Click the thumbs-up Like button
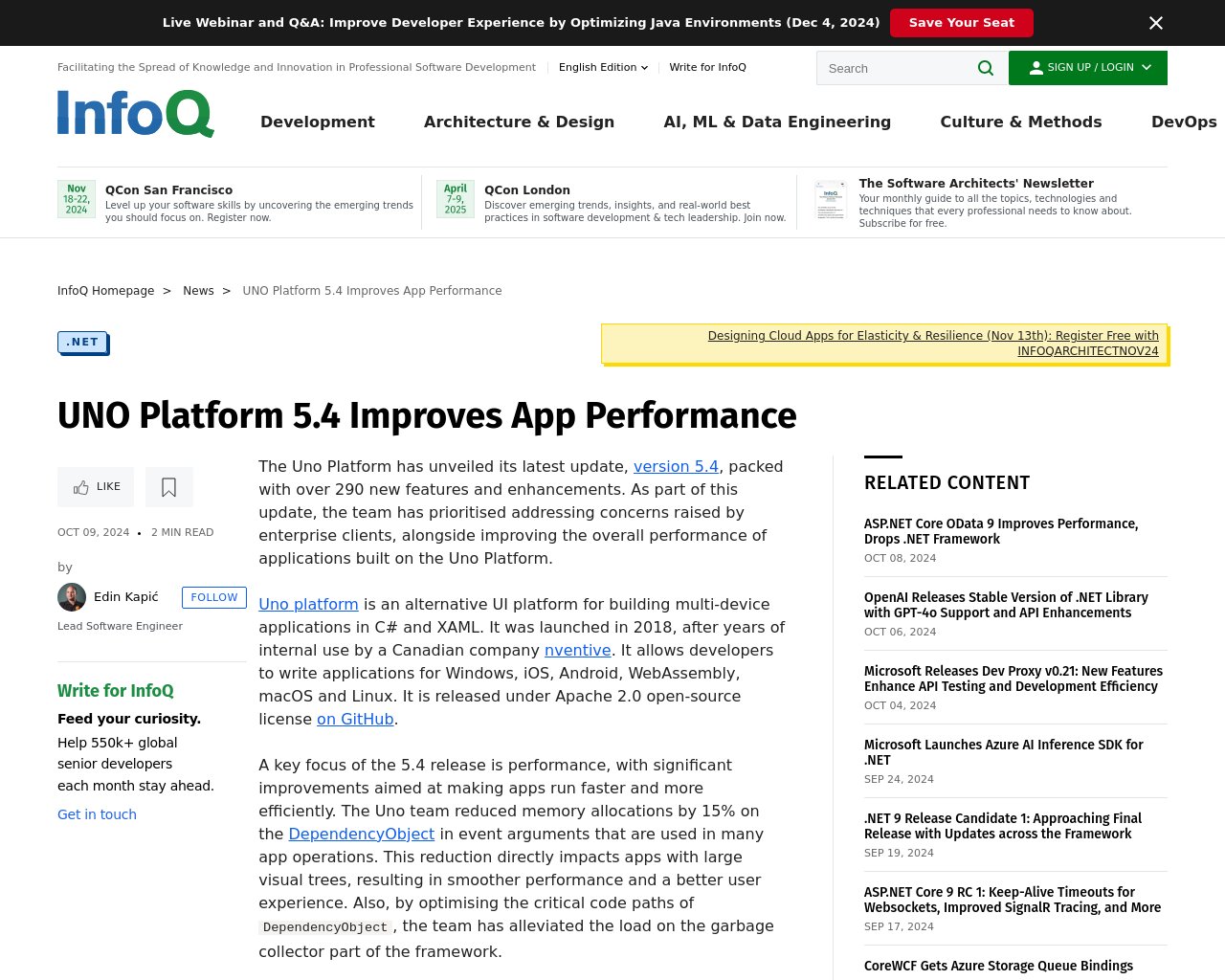 point(96,486)
